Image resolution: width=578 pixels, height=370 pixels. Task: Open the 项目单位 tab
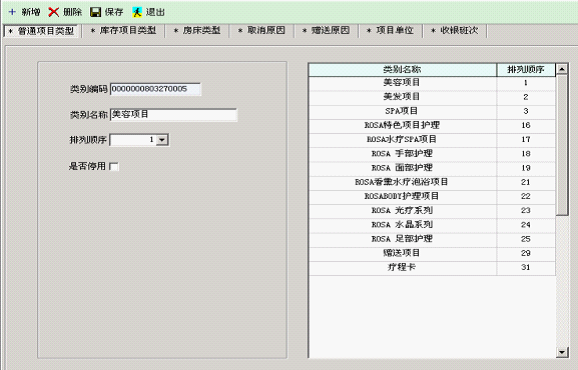click(x=391, y=31)
